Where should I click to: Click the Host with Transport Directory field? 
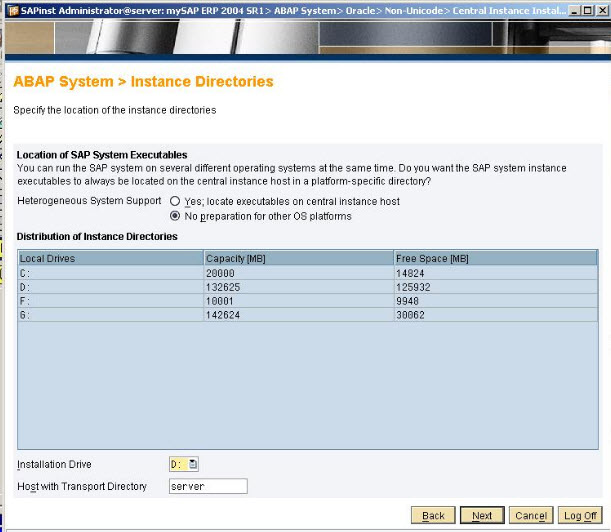(208, 486)
